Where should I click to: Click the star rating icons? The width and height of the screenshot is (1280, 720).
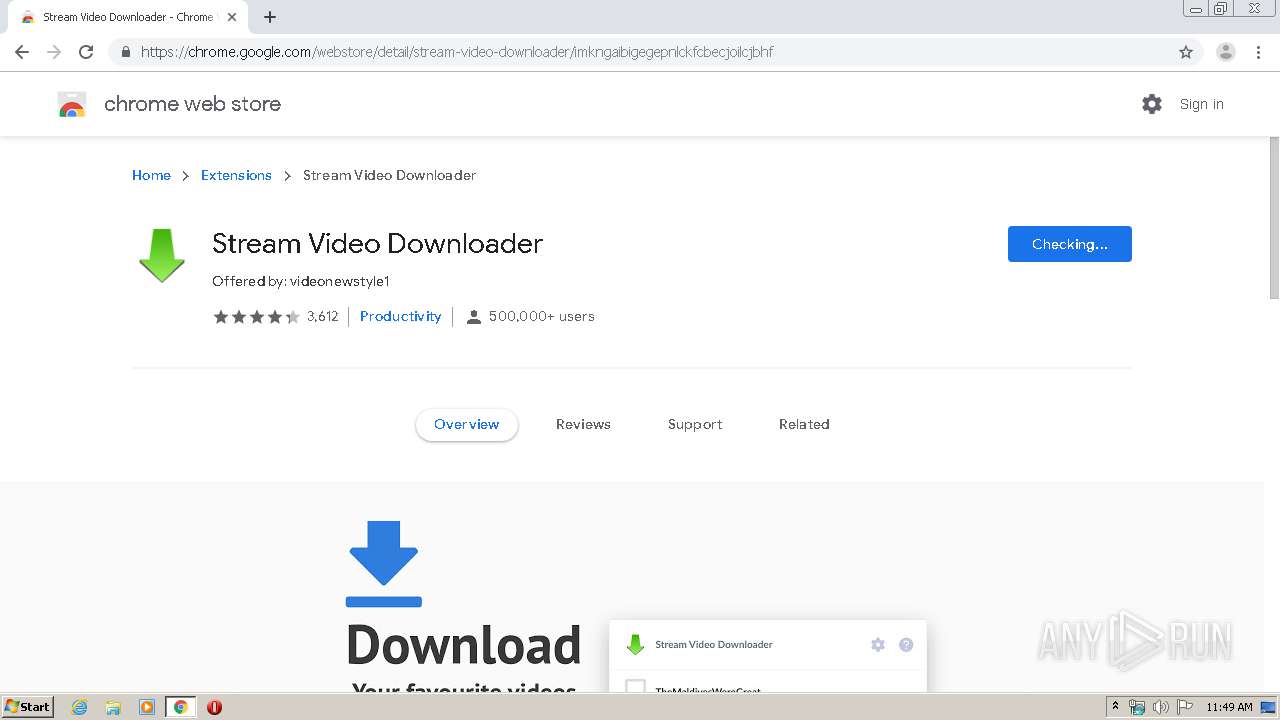[256, 317]
